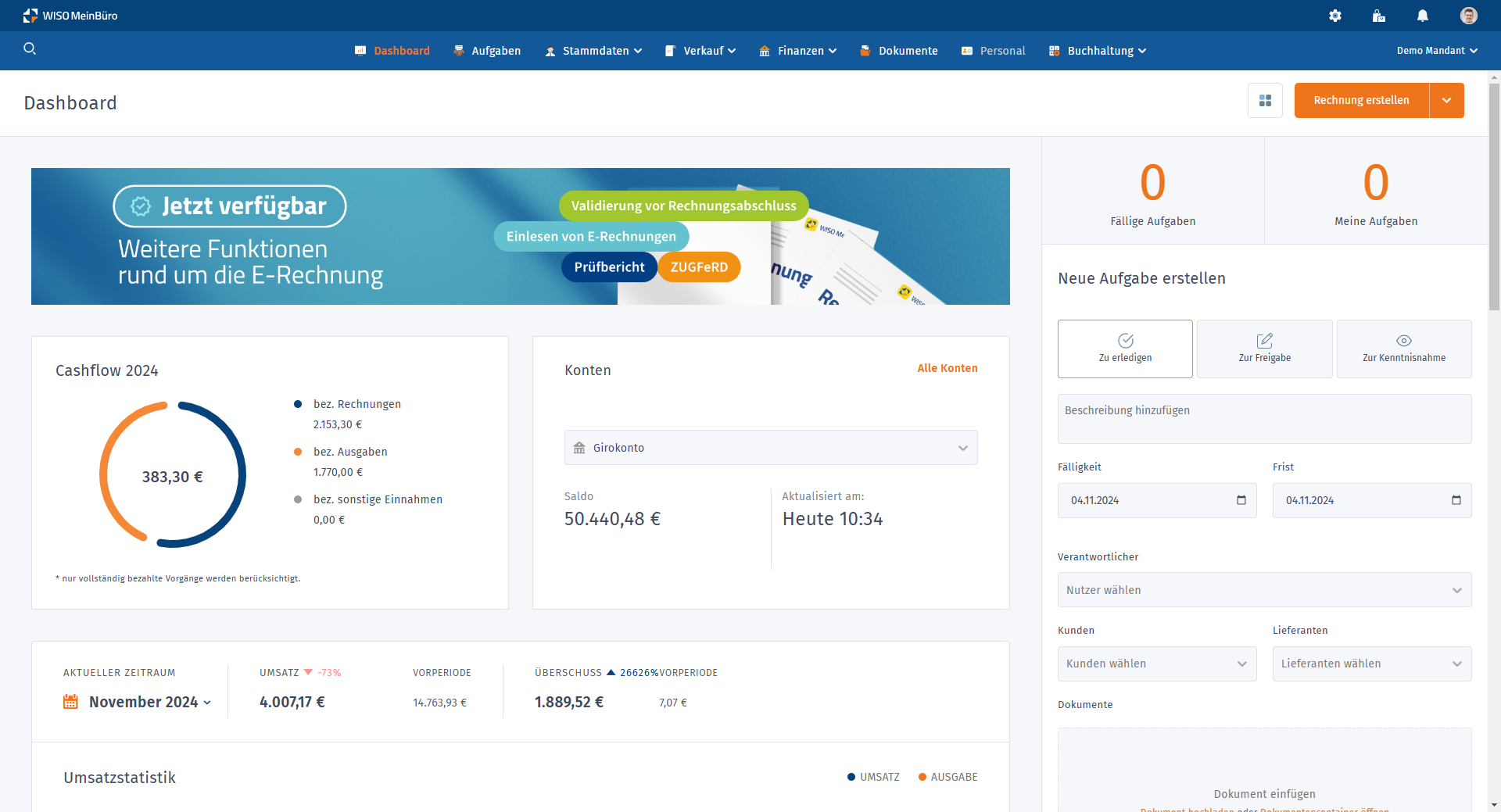The height and width of the screenshot is (812, 1501).
Task: Click the Stammdaten person icon
Action: [550, 51]
